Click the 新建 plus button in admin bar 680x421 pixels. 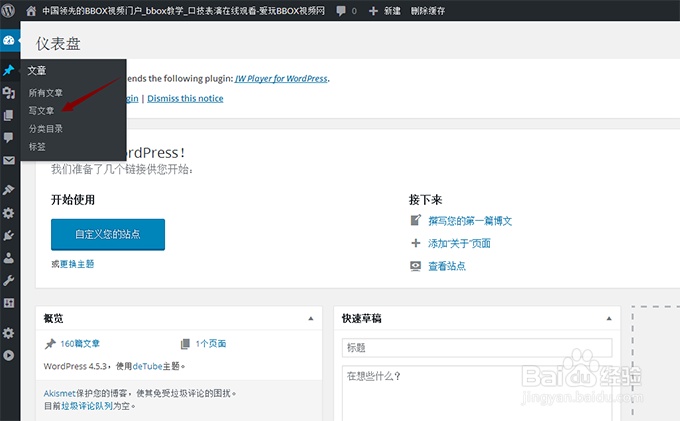[384, 11]
